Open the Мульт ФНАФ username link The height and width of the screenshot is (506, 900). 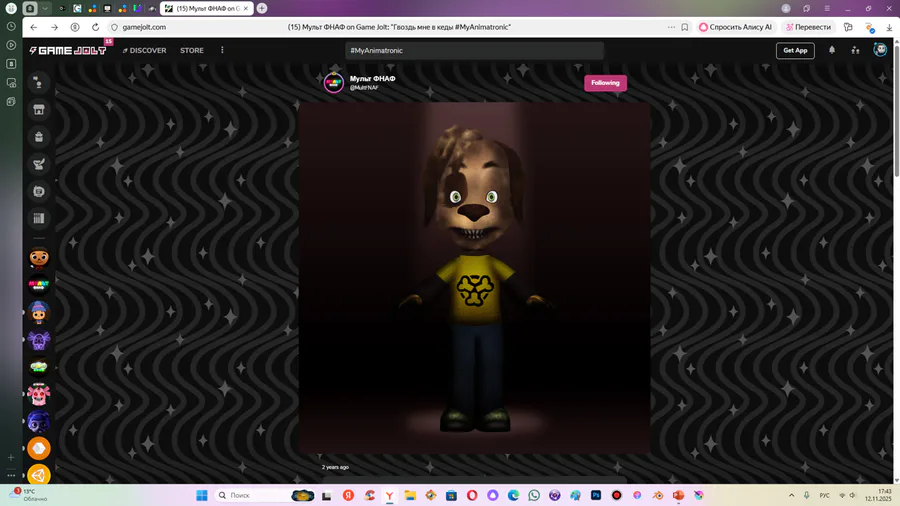pyautogui.click(x=373, y=79)
